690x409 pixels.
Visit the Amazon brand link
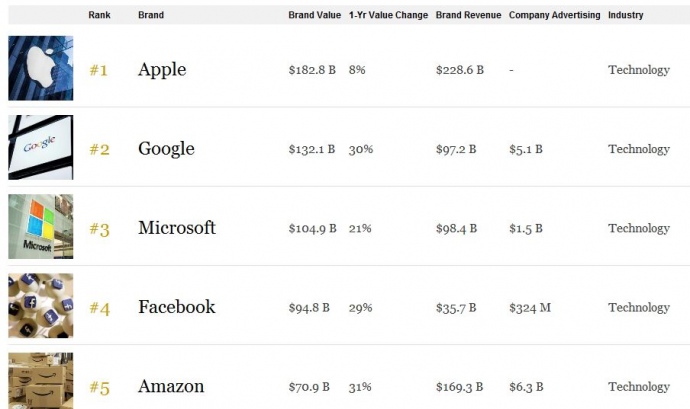[x=171, y=386]
